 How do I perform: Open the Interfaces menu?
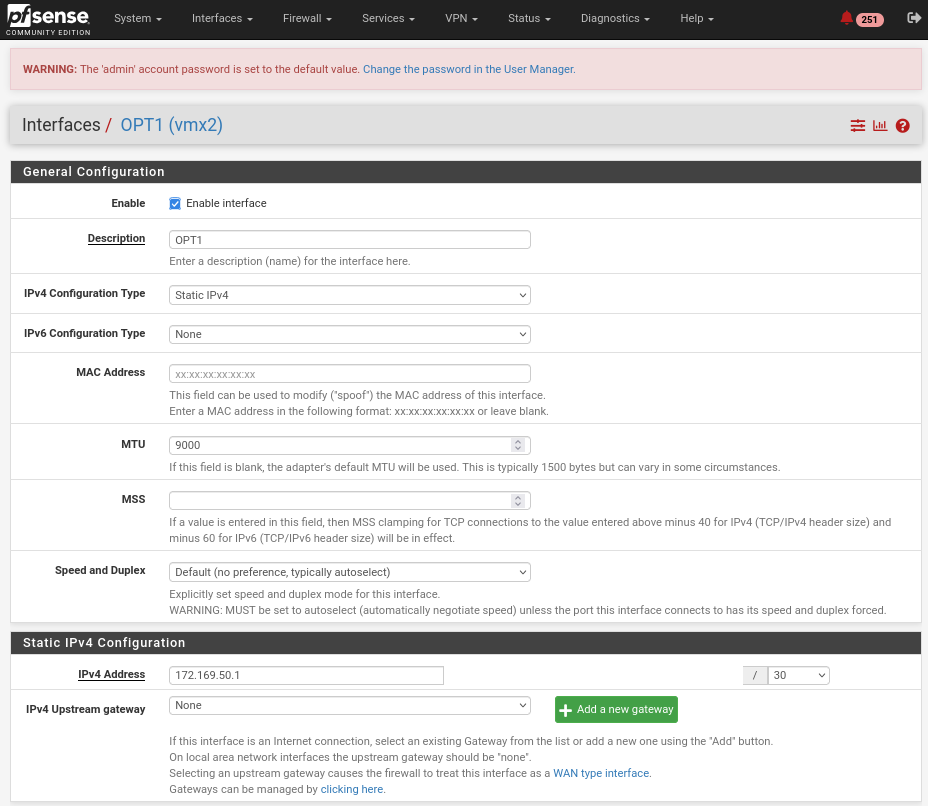222,18
